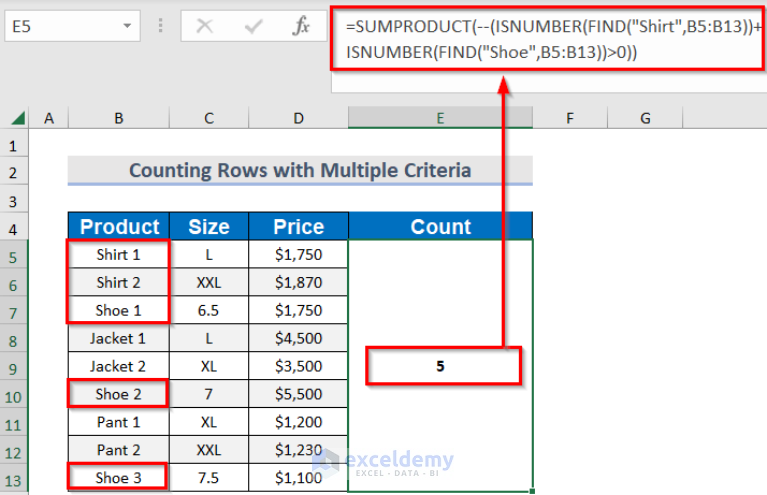Image resolution: width=767 pixels, height=495 pixels.
Task: Click the Insert Function fx icon
Action: (300, 27)
